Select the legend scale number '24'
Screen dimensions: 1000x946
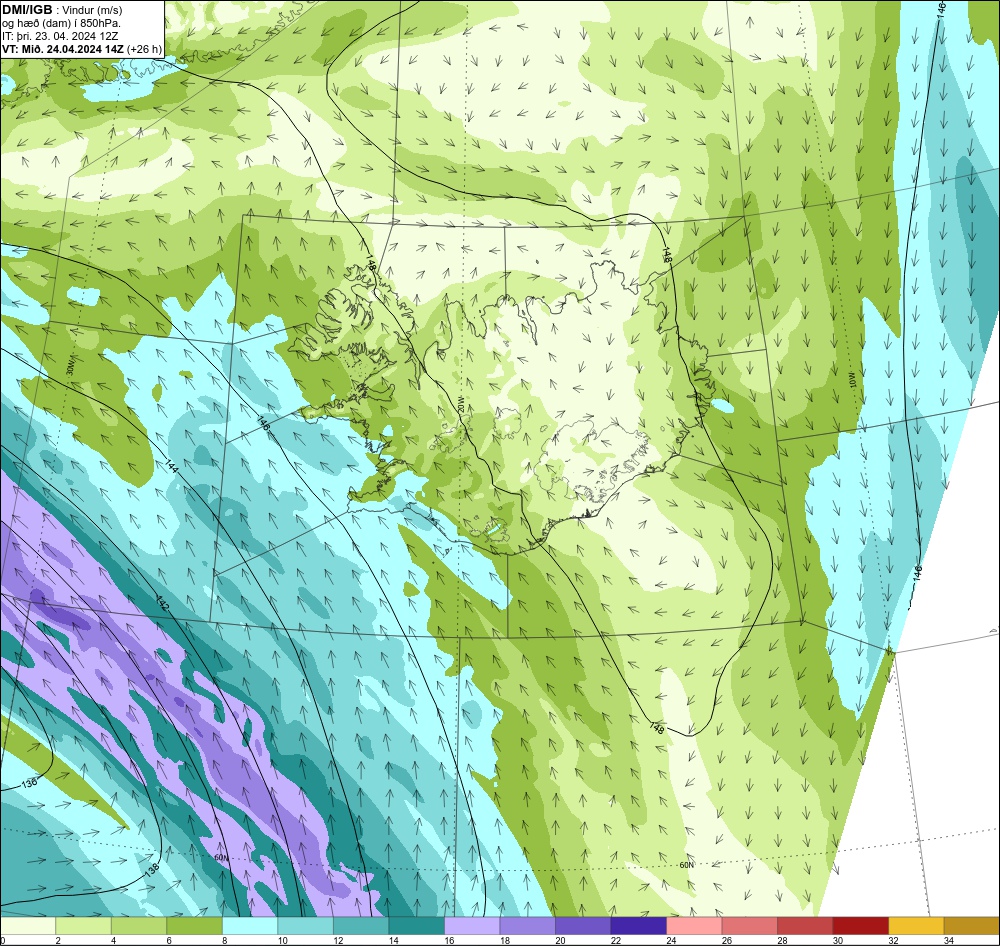pyautogui.click(x=671, y=940)
